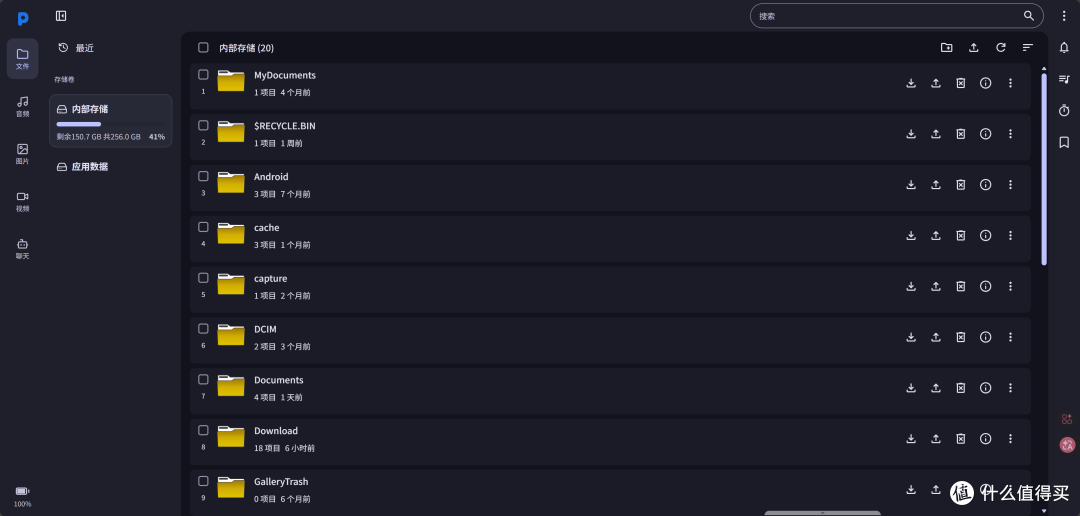Open the notifications bell icon
This screenshot has width=1080, height=516.
click(1064, 48)
